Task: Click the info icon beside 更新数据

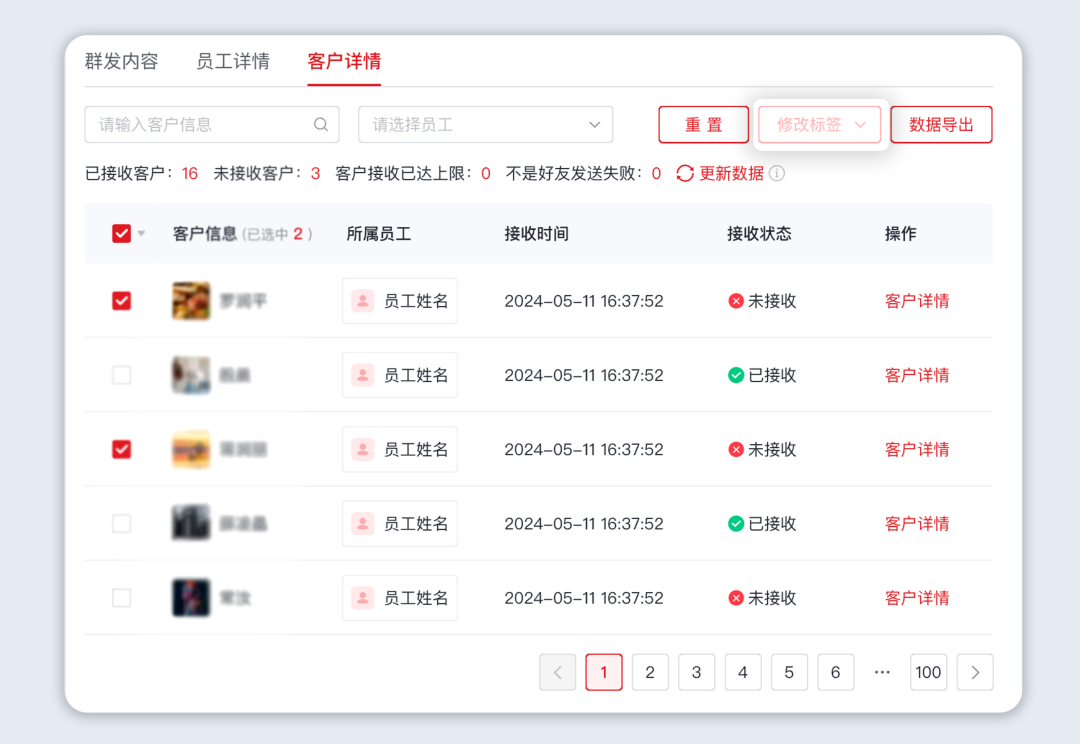Action: click(777, 173)
